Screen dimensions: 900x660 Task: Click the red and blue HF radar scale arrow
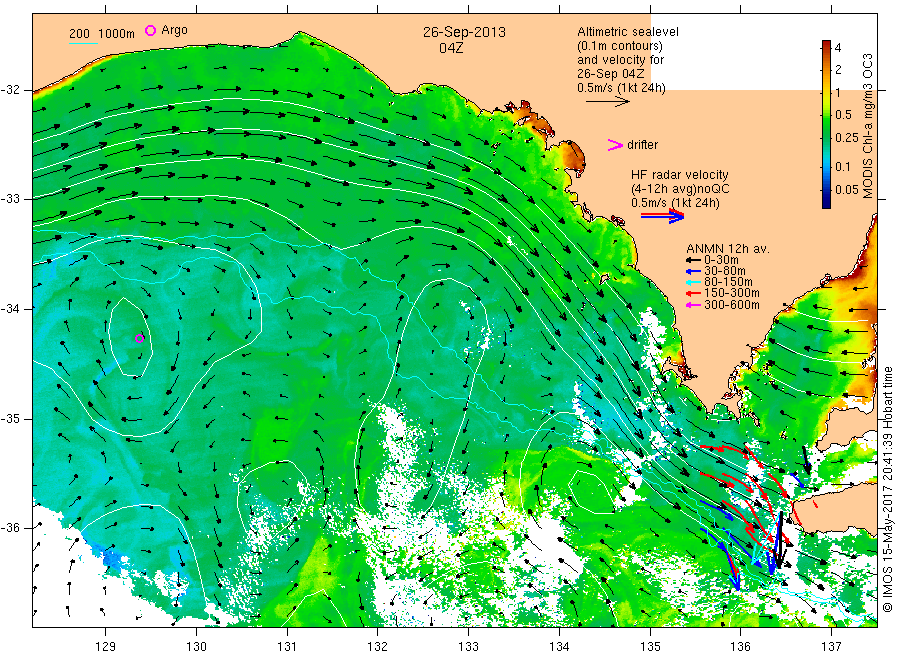pos(662,216)
